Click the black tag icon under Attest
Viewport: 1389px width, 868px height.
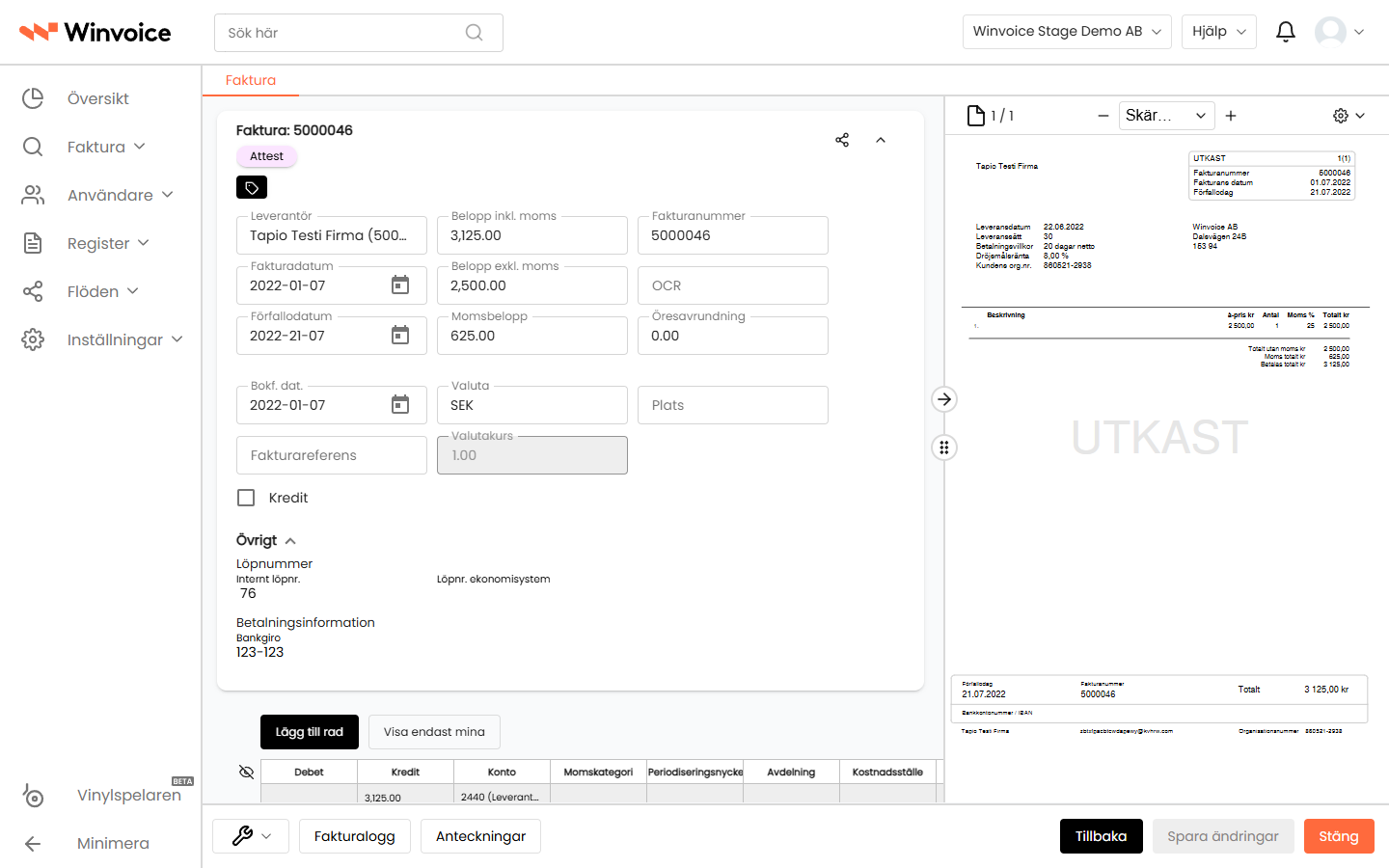252,187
